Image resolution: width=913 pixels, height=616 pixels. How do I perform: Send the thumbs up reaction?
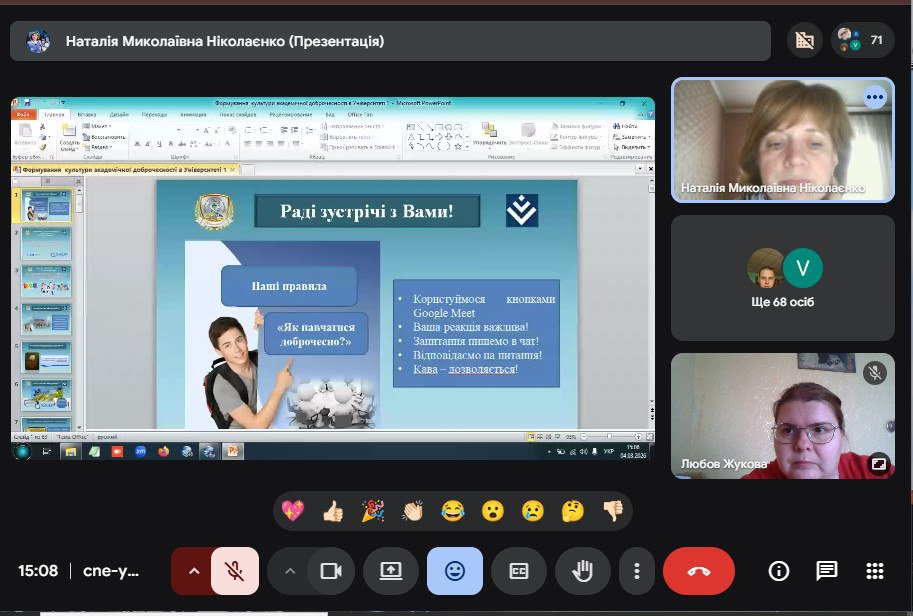point(333,511)
